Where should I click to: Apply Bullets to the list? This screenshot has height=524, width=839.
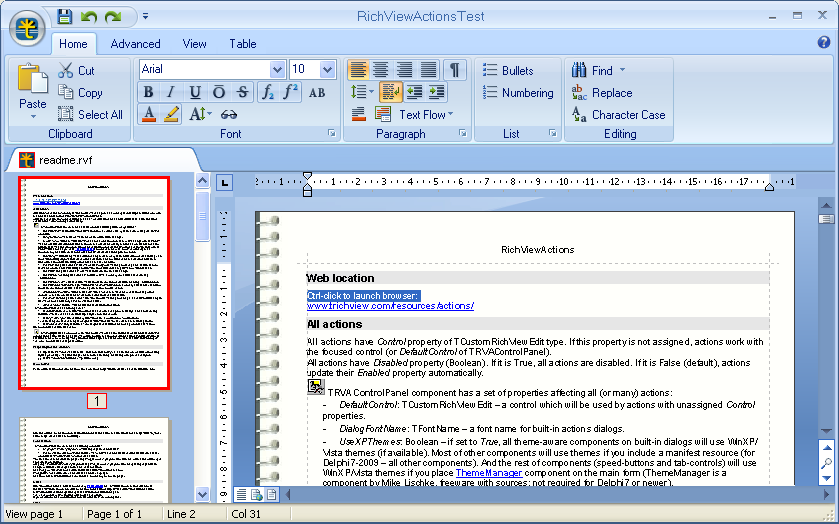(x=508, y=71)
